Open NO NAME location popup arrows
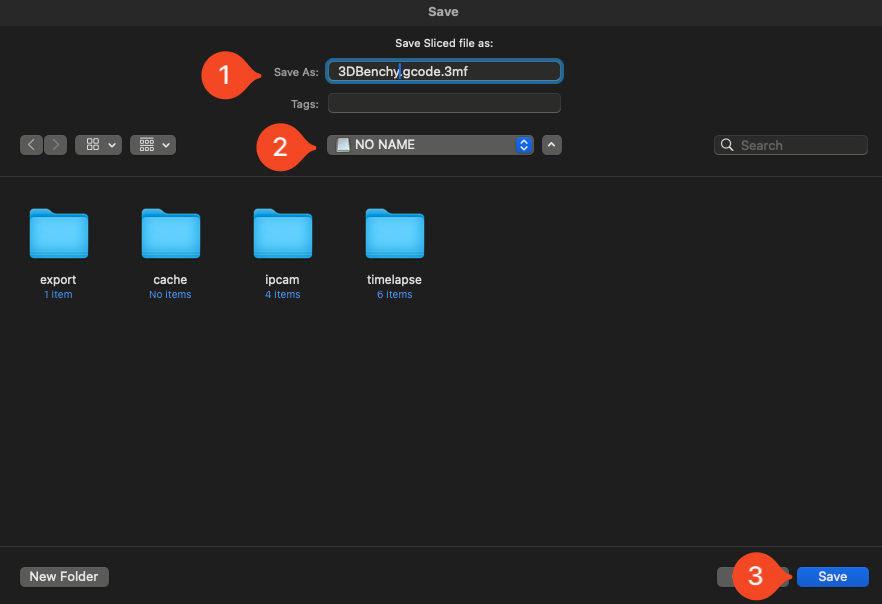 click(x=523, y=145)
